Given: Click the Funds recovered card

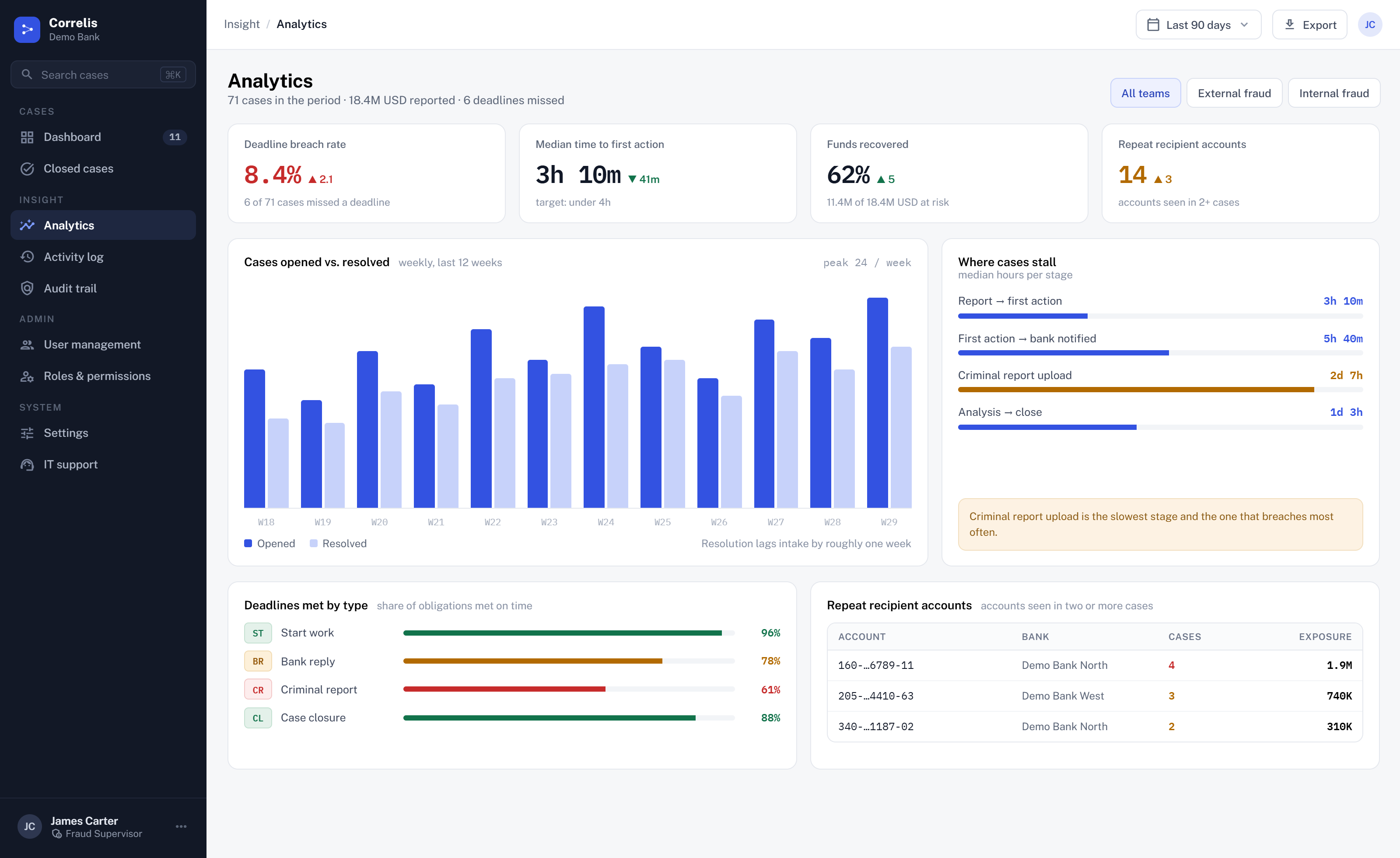Looking at the screenshot, I should (949, 173).
